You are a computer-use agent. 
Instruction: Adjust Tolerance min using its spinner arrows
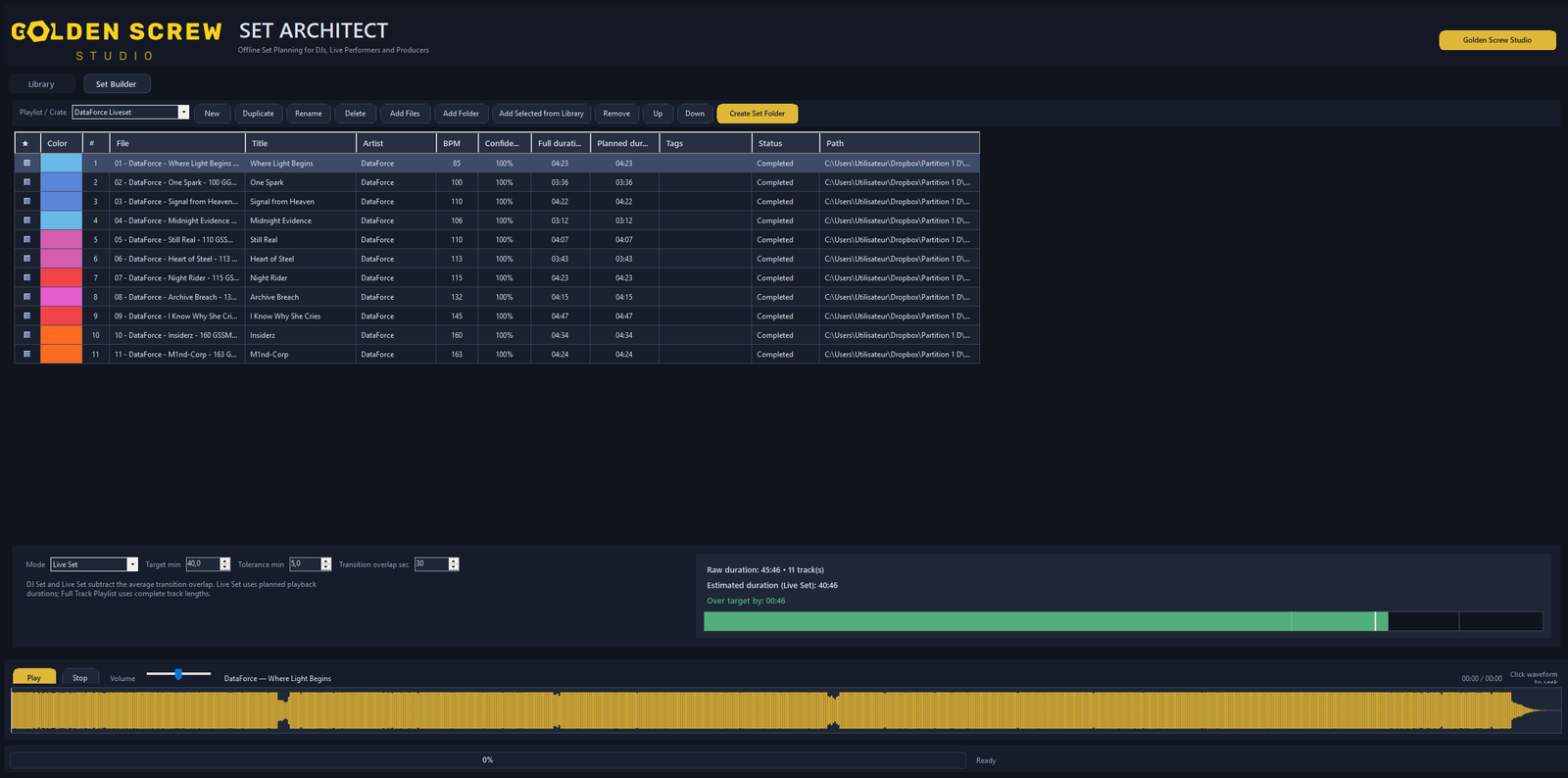(x=326, y=564)
